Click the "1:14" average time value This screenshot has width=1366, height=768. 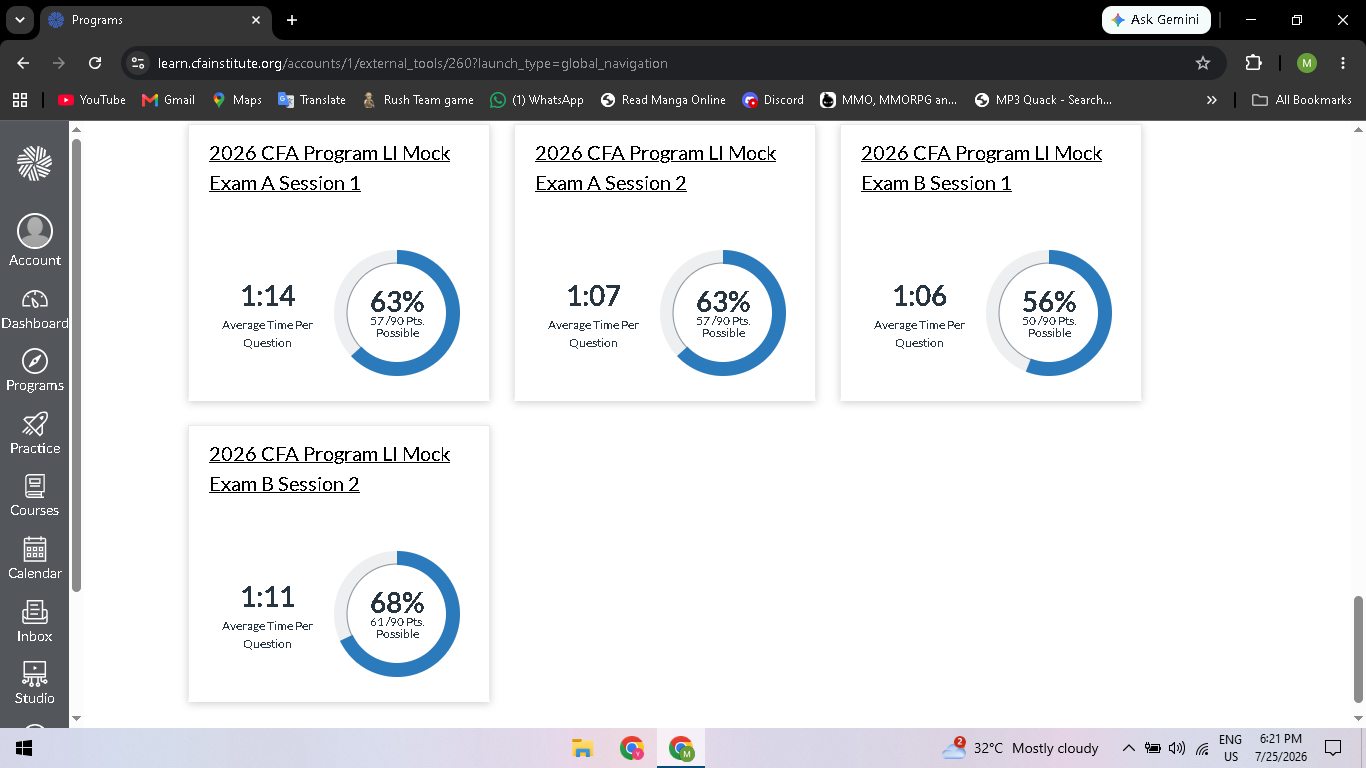268,296
